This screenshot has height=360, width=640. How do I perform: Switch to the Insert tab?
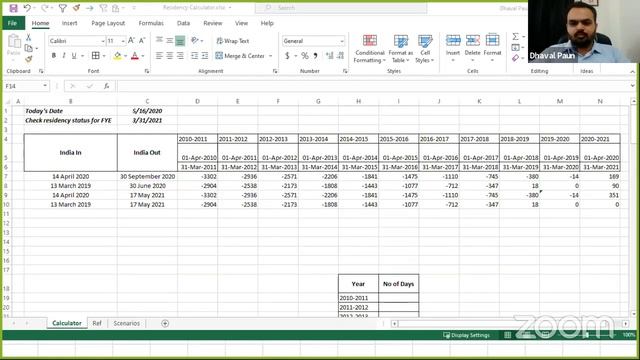69,23
